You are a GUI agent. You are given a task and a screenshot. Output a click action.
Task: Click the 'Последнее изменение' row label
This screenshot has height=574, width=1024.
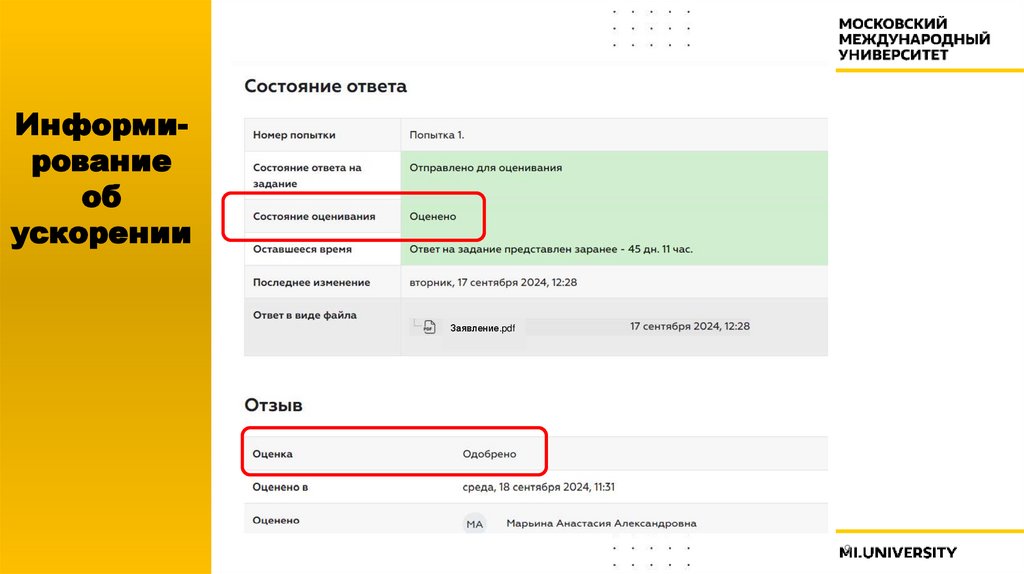[x=312, y=282]
